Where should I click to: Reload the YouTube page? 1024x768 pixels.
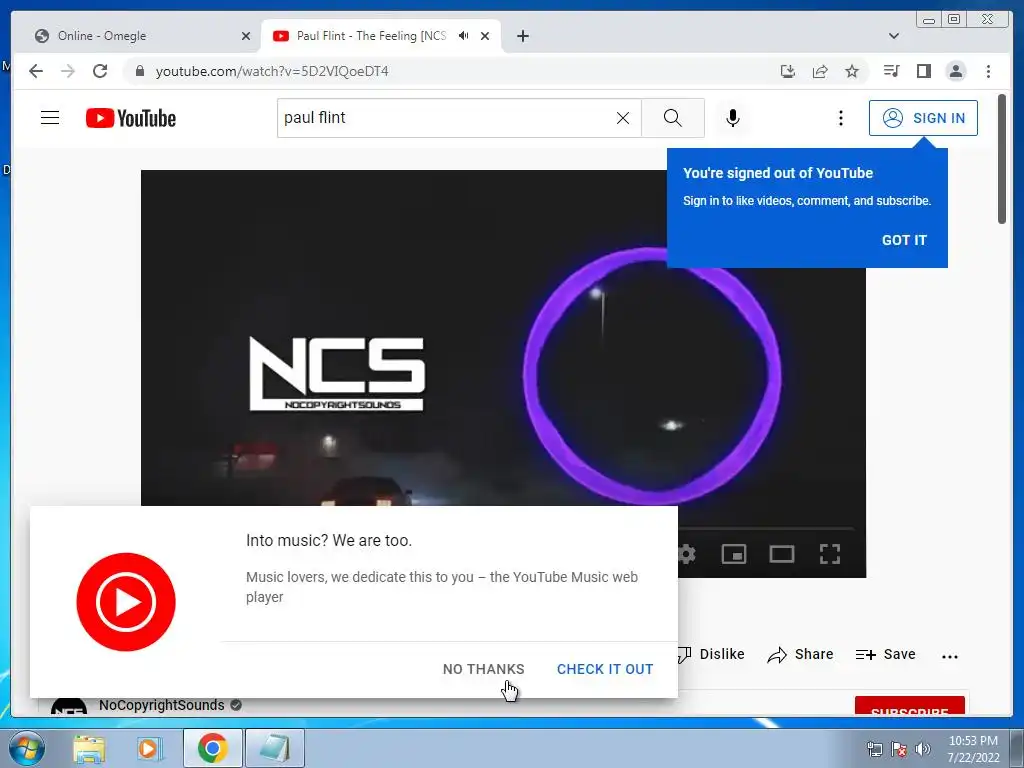coord(100,71)
